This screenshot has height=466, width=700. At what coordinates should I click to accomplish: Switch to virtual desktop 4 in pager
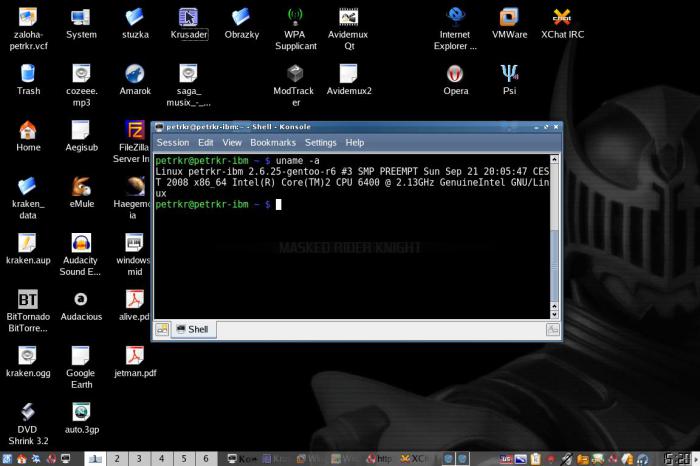(x=162, y=458)
